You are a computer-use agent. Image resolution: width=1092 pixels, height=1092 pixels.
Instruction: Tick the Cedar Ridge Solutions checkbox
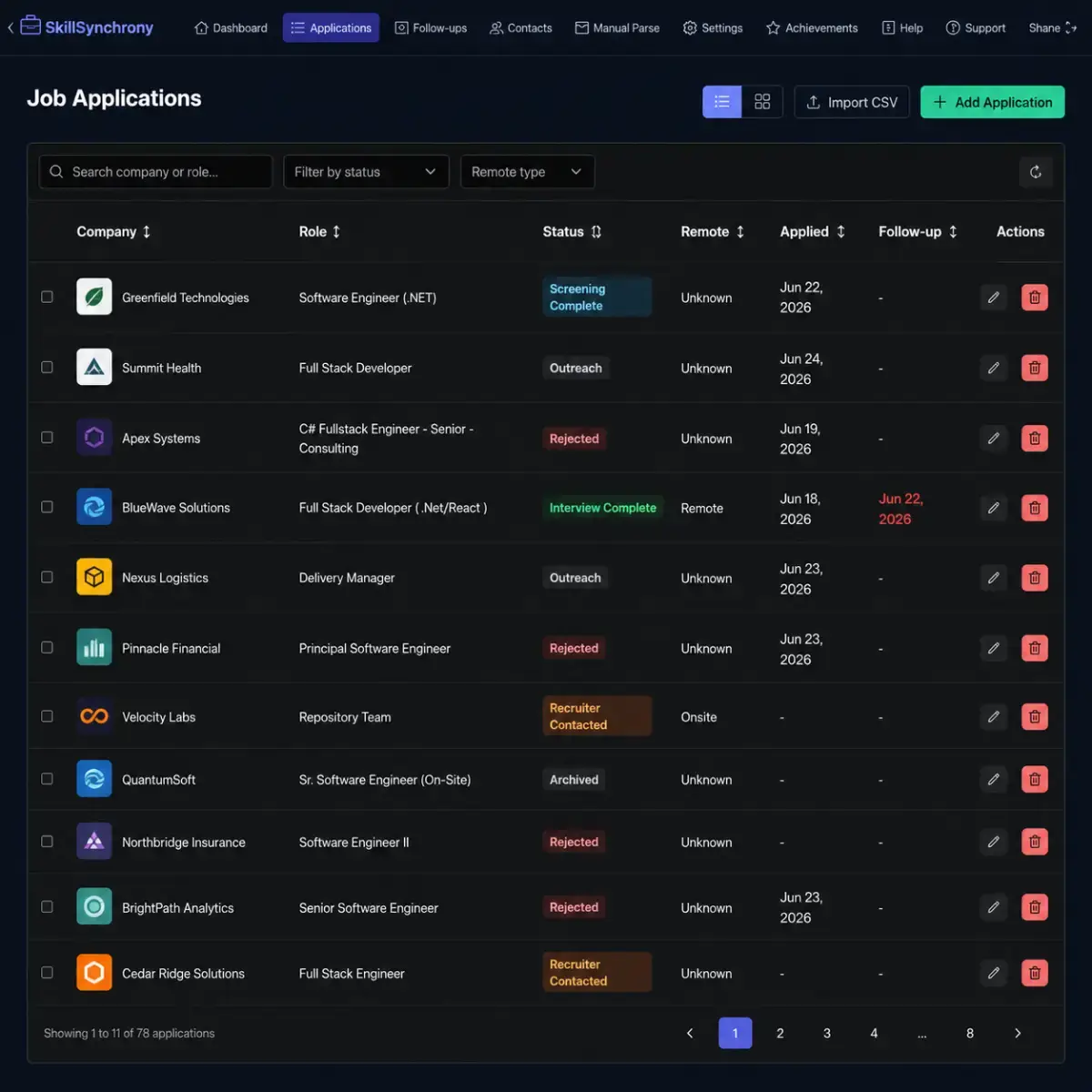[47, 973]
